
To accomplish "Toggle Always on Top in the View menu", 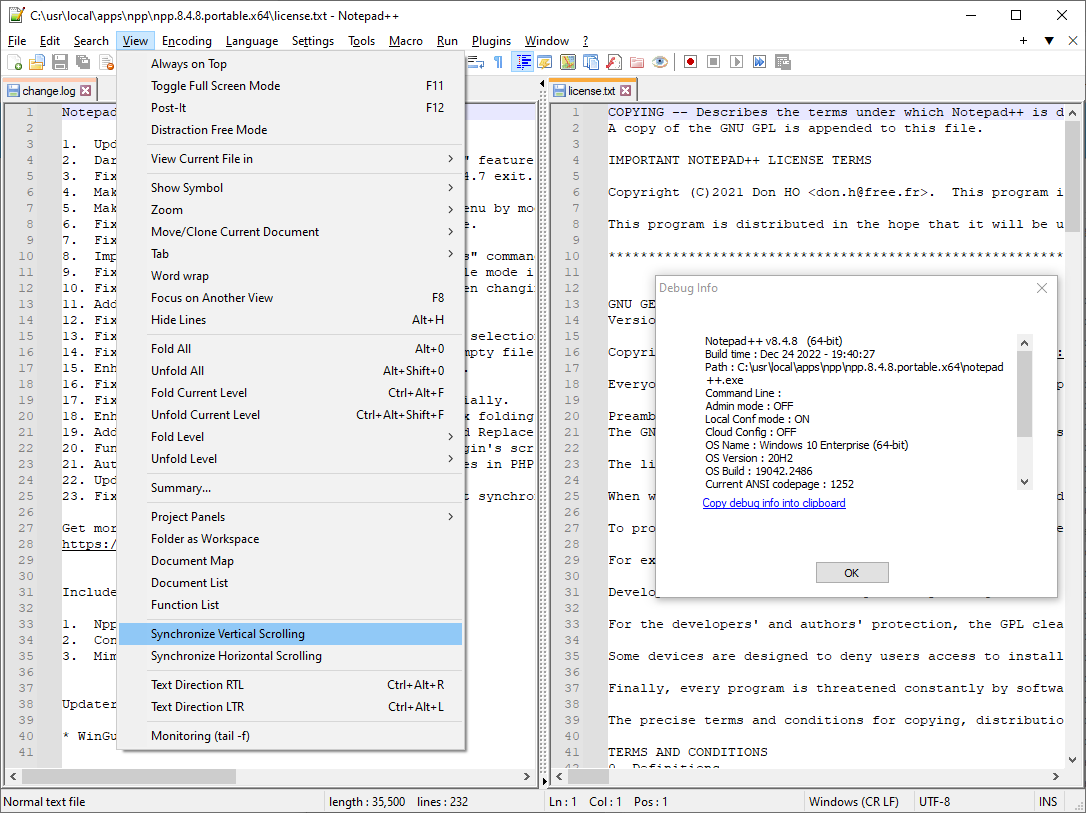I will [x=291, y=64].
